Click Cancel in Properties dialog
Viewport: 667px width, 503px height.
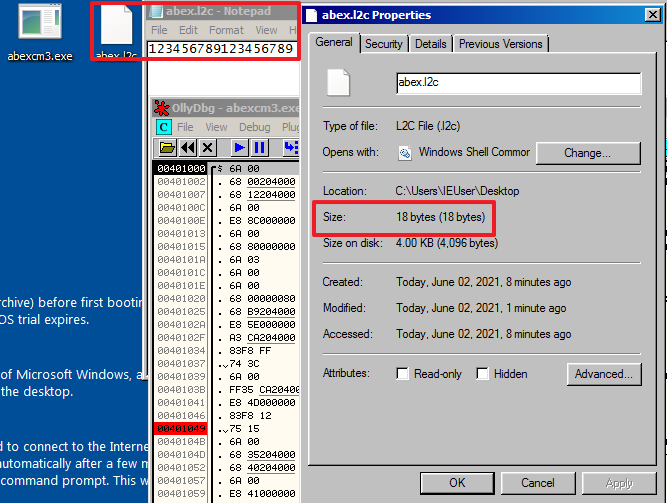[x=538, y=483]
